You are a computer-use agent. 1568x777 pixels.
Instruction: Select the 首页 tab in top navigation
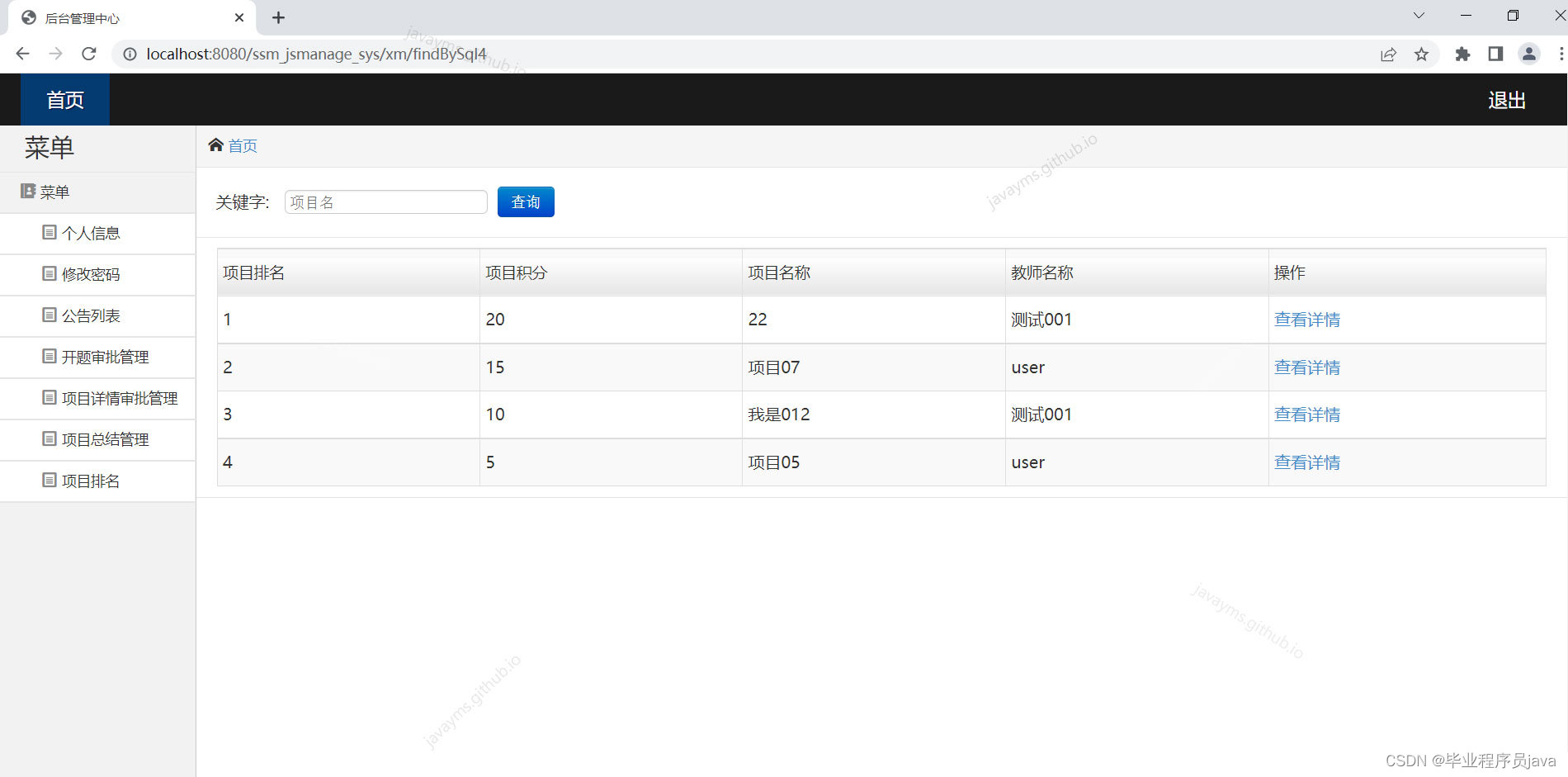click(x=65, y=100)
